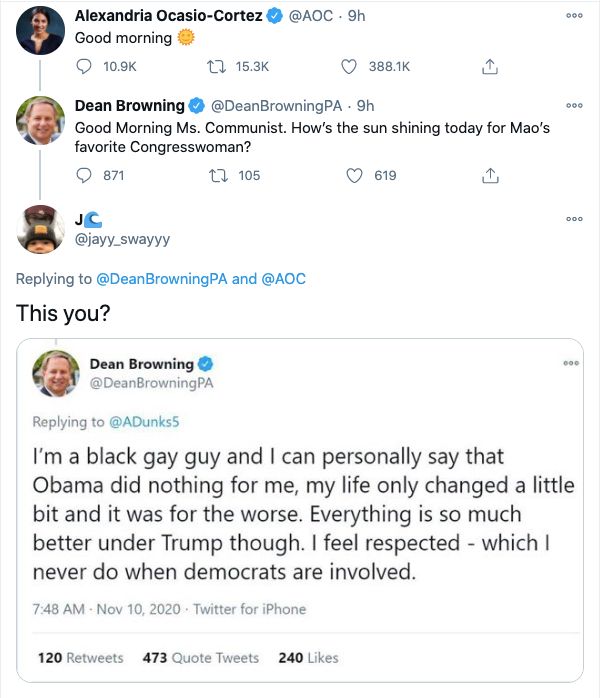Open more options for AOC's tweet
The width and height of the screenshot is (601, 698).
click(573, 17)
